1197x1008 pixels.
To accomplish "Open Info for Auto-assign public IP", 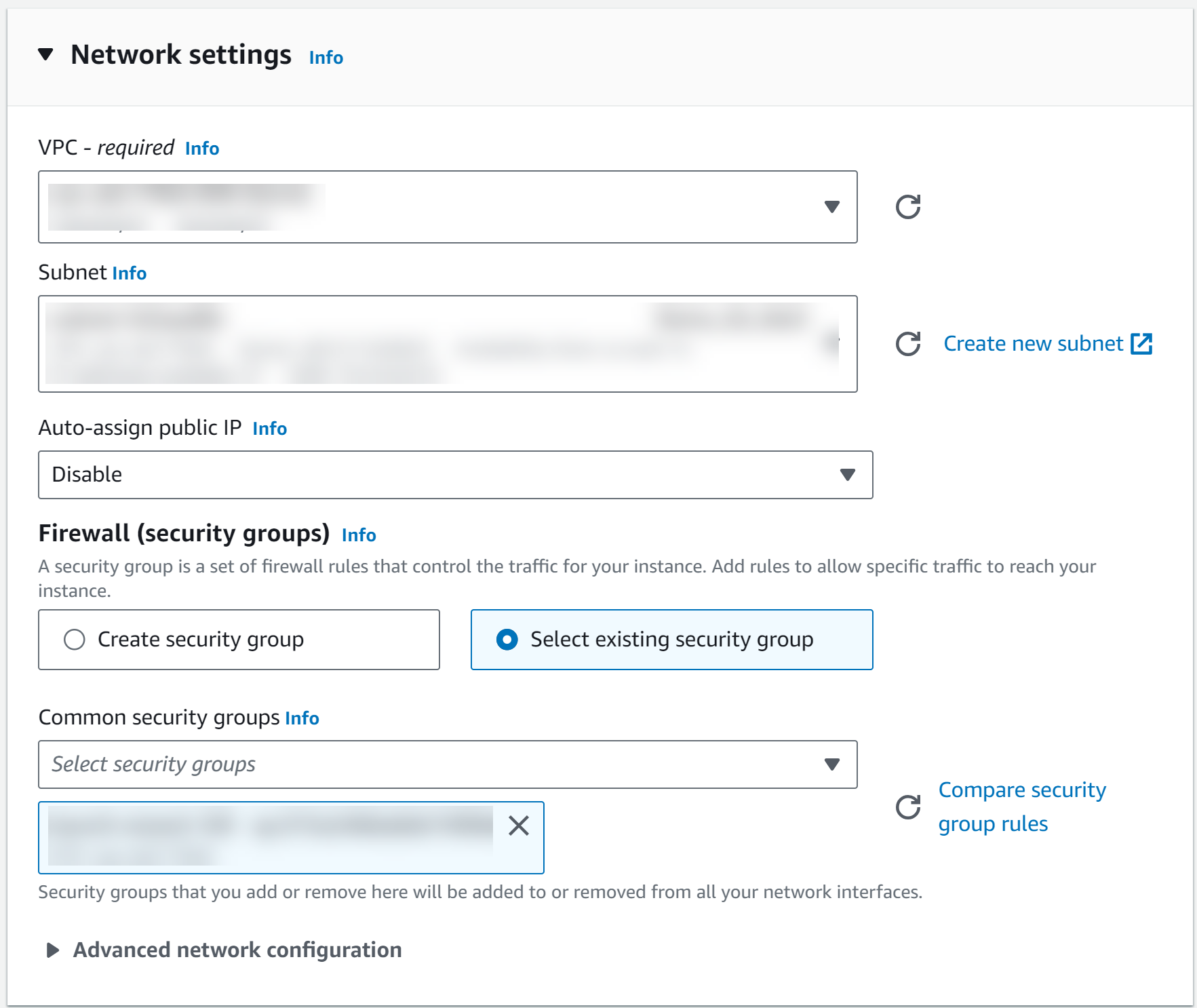I will pyautogui.click(x=269, y=428).
